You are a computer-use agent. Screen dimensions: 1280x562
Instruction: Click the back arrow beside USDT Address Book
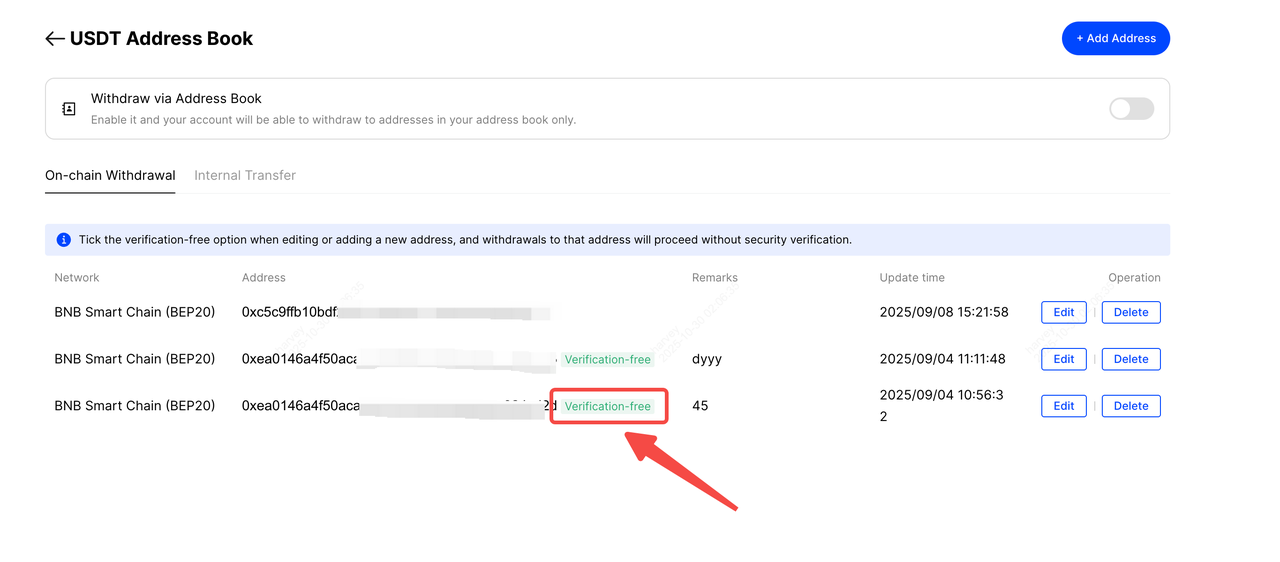coord(55,39)
